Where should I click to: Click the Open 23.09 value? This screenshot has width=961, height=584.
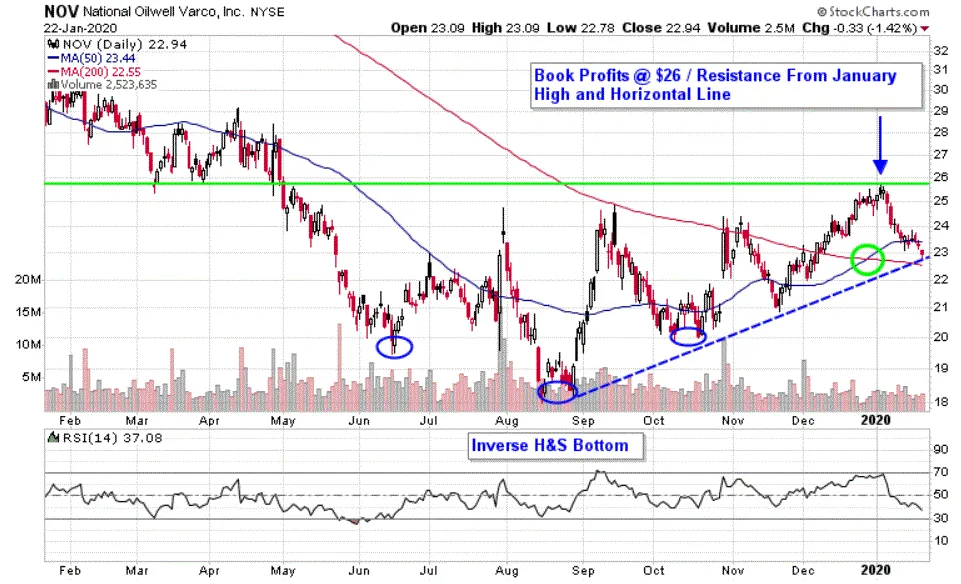[428, 28]
